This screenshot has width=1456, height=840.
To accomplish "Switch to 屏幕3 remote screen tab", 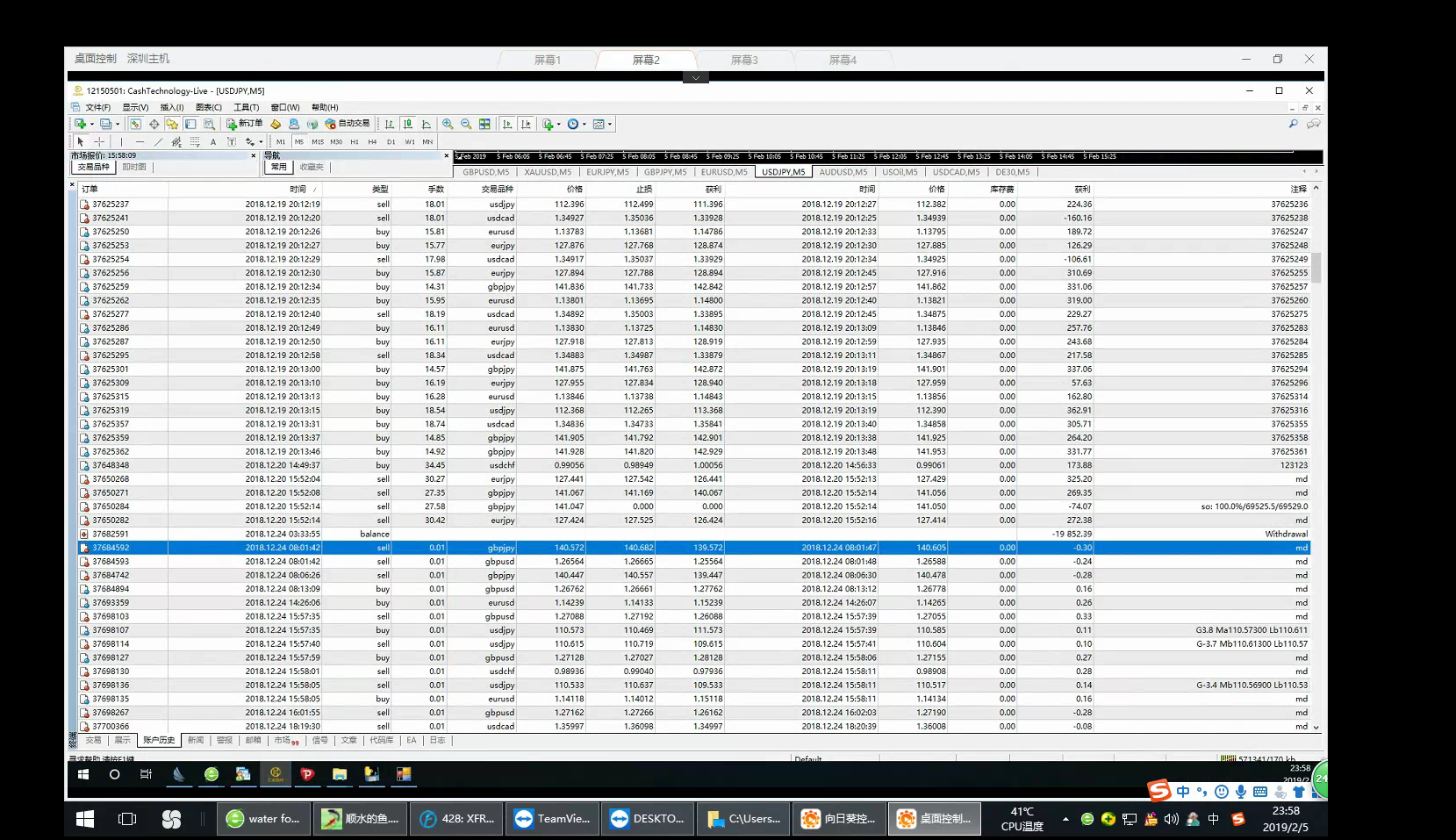I will (x=744, y=60).
